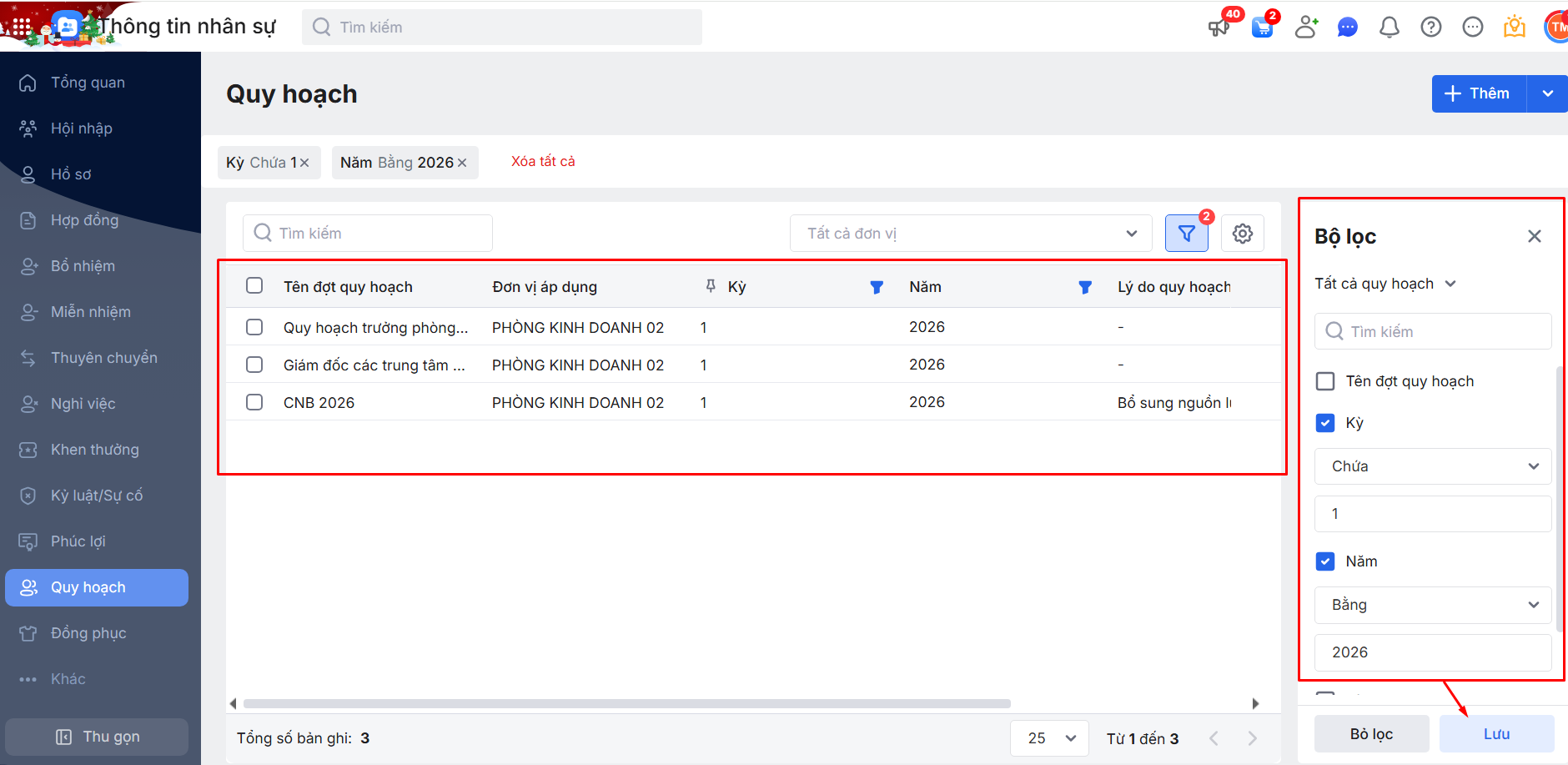The height and width of the screenshot is (765, 1568).
Task: Open the help question mark icon
Action: click(x=1430, y=28)
